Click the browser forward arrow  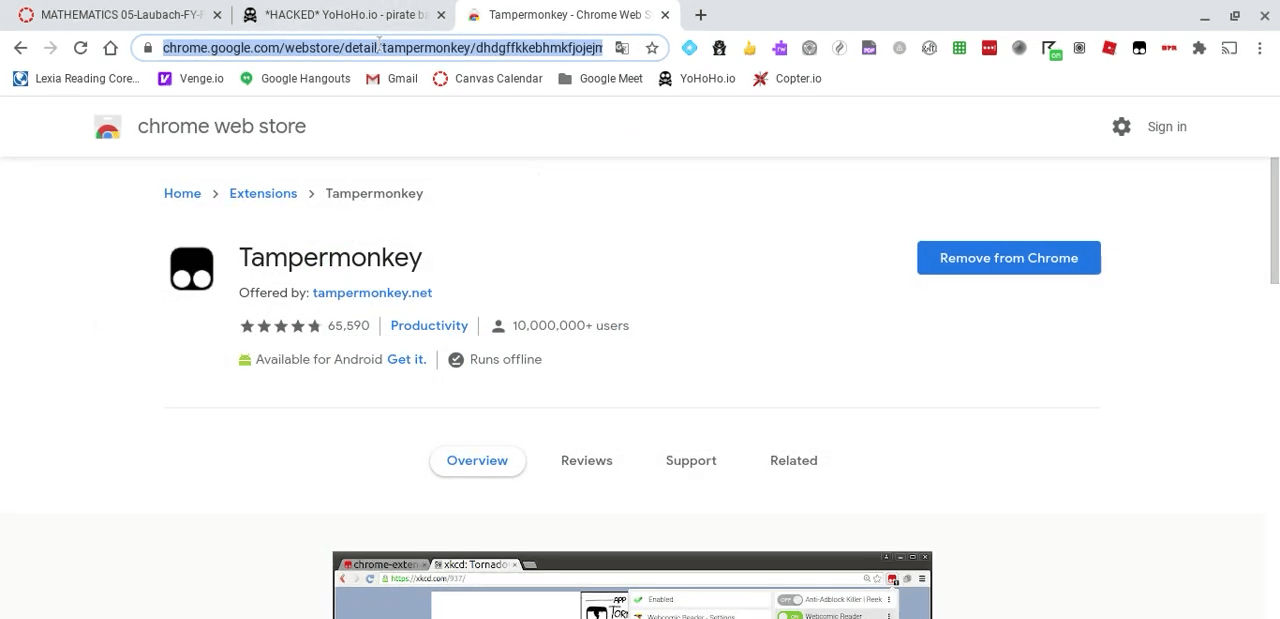click(50, 48)
